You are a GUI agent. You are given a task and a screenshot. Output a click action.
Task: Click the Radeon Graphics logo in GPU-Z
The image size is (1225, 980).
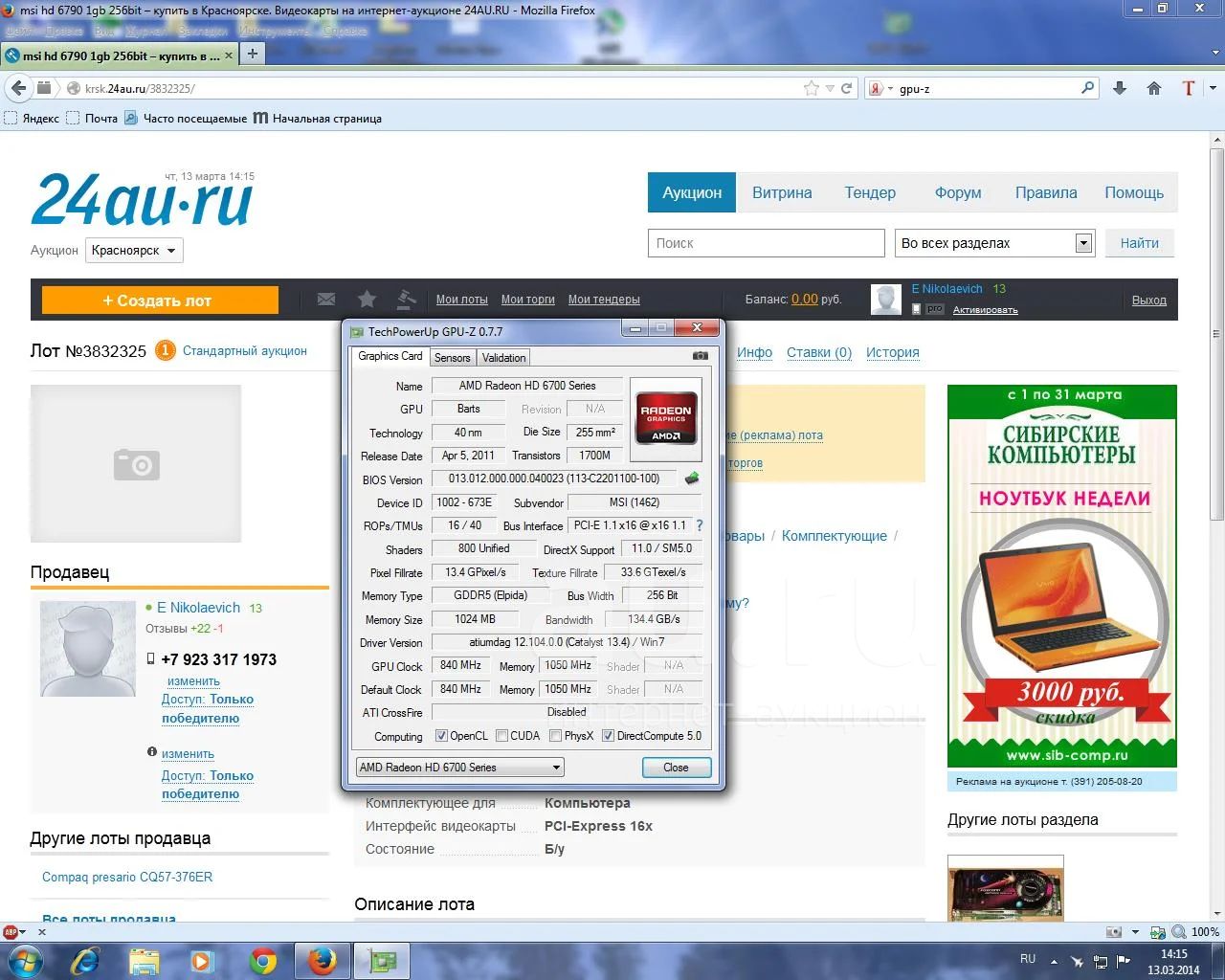click(x=666, y=420)
